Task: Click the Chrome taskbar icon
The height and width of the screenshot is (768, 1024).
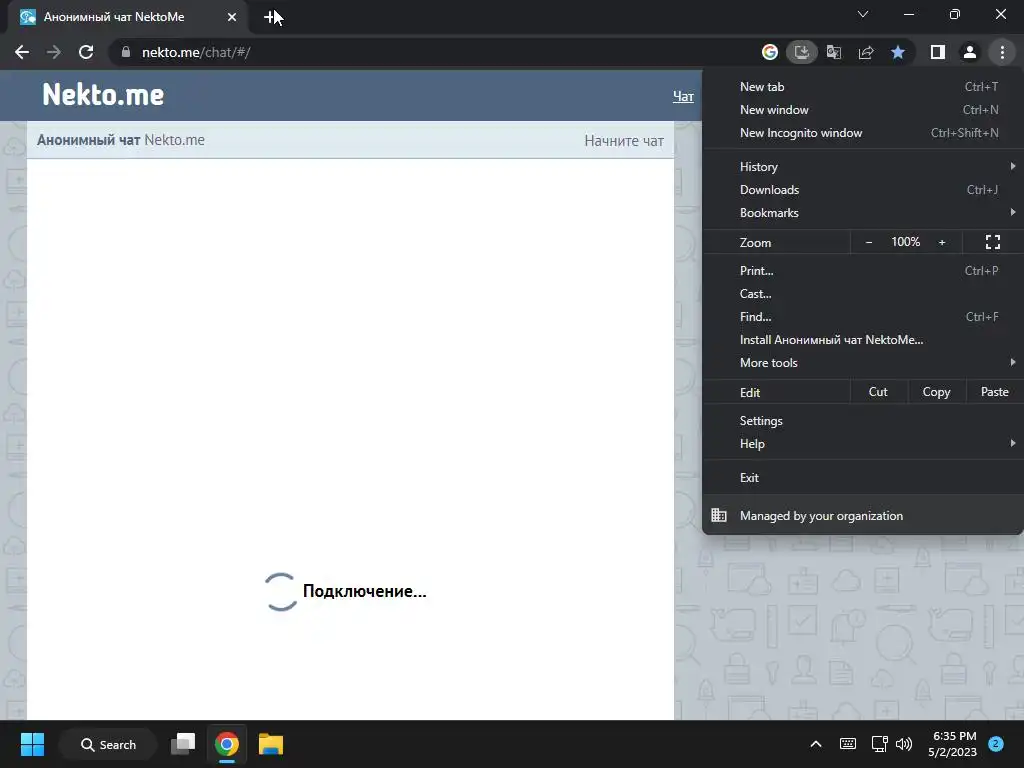Action: tap(227, 744)
